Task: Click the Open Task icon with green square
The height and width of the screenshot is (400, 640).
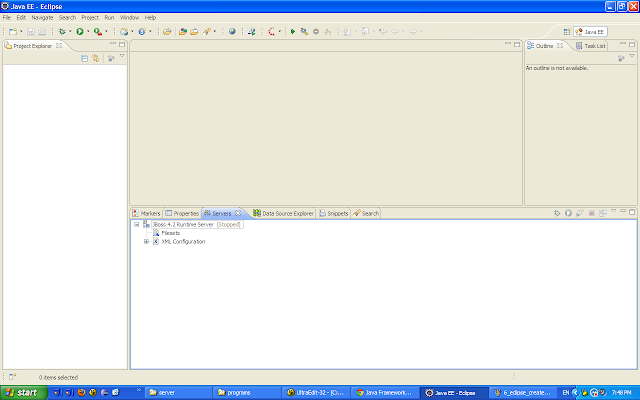Action: pos(183,31)
